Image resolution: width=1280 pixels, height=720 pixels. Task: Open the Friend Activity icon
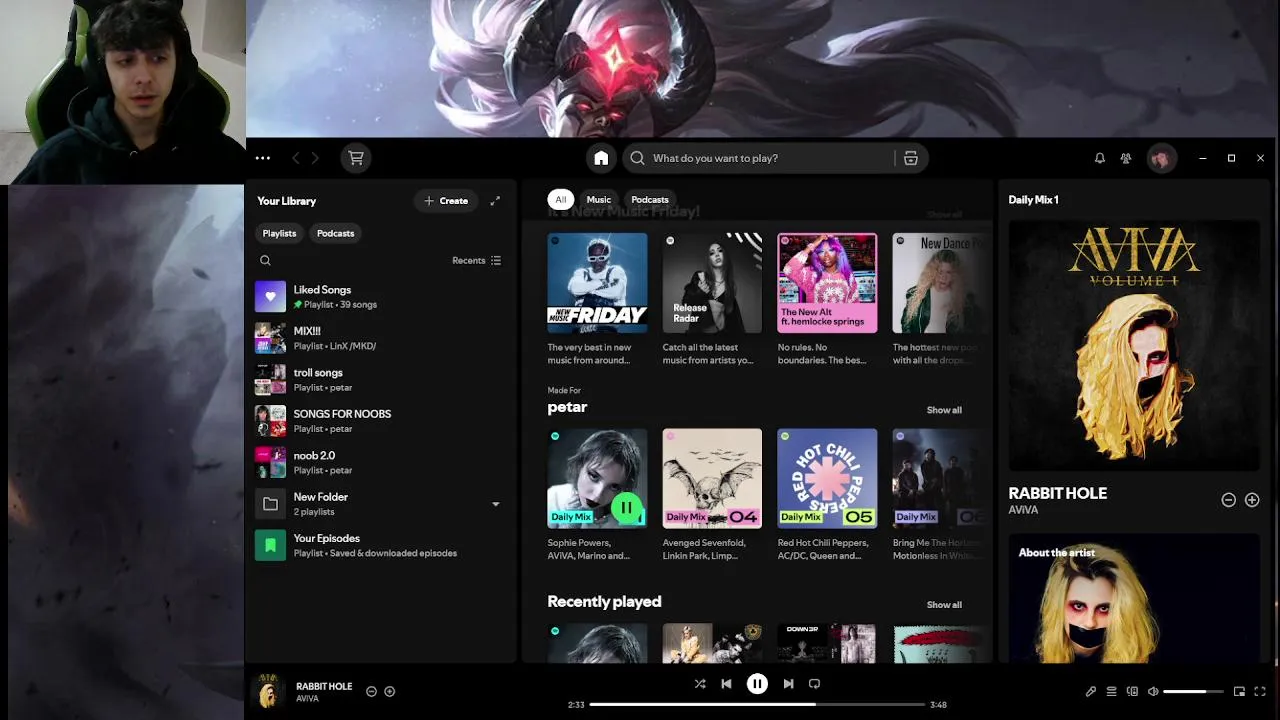coord(1126,158)
